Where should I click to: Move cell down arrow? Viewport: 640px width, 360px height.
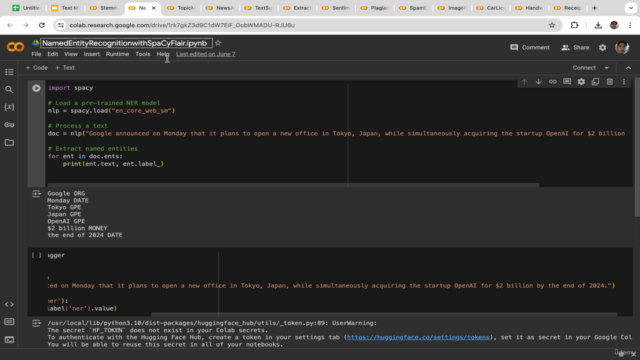coord(539,82)
